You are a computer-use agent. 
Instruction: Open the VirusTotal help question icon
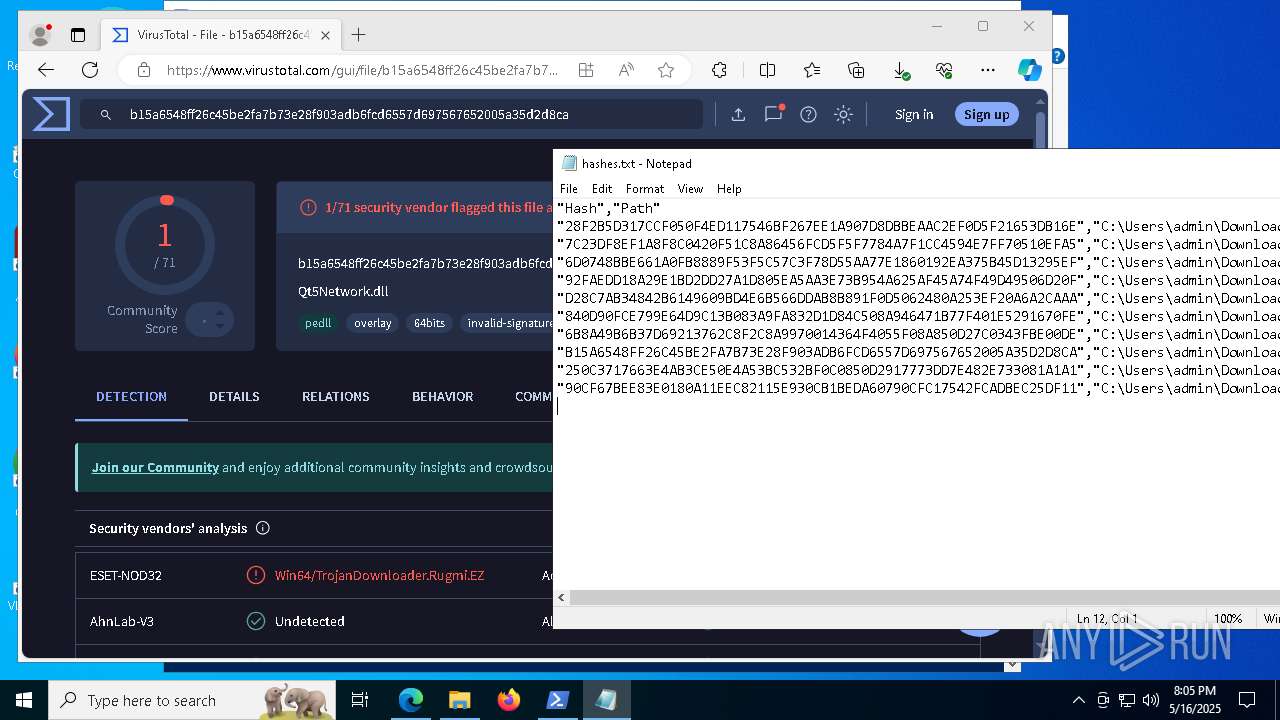click(808, 114)
